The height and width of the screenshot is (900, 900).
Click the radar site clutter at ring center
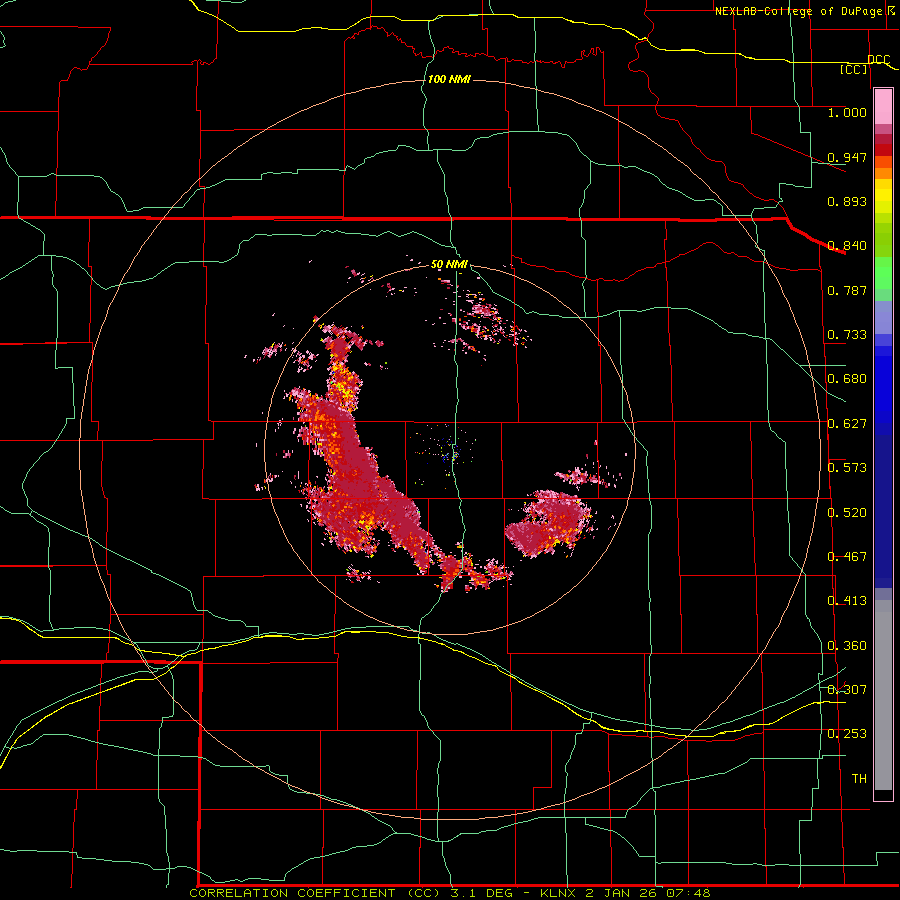pyautogui.click(x=451, y=452)
